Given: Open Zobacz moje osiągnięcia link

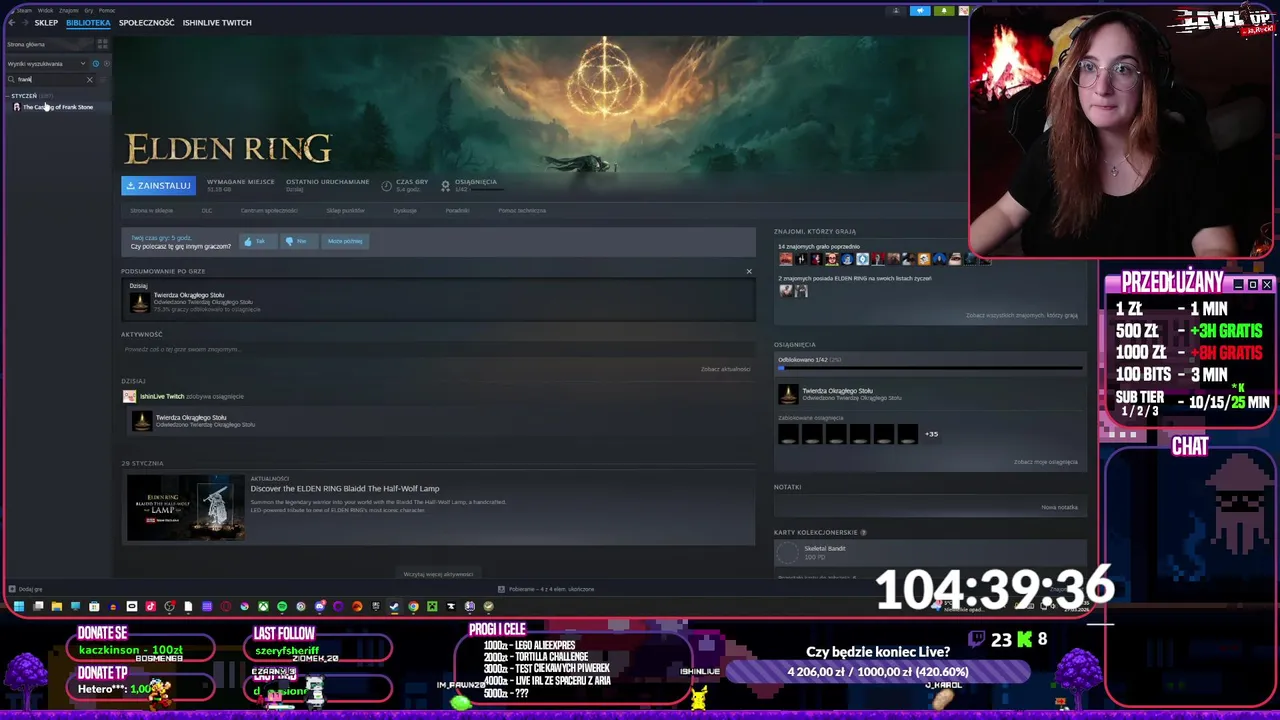Looking at the screenshot, I should pyautogui.click(x=1046, y=462).
